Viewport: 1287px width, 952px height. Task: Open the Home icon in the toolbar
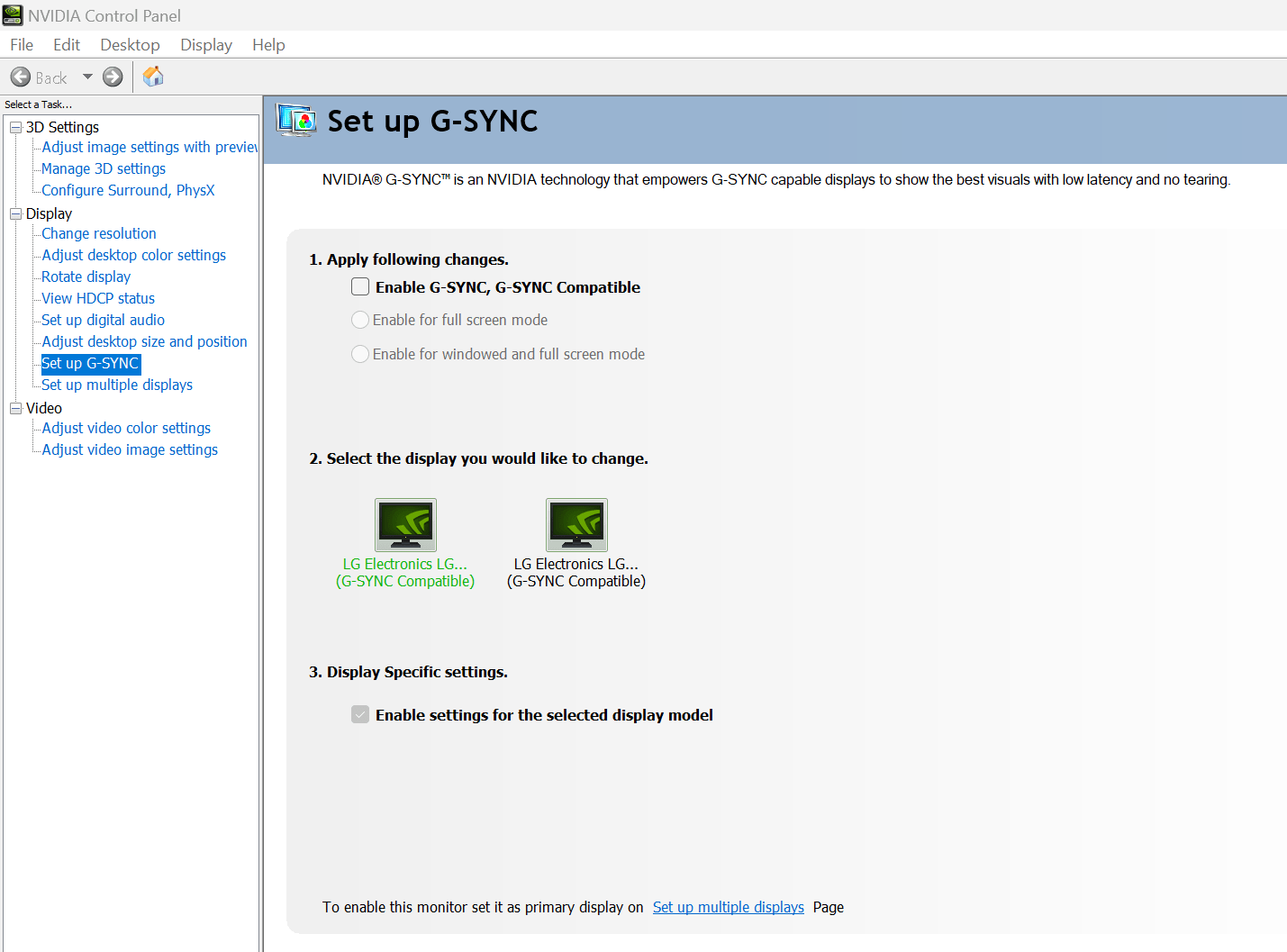154,77
